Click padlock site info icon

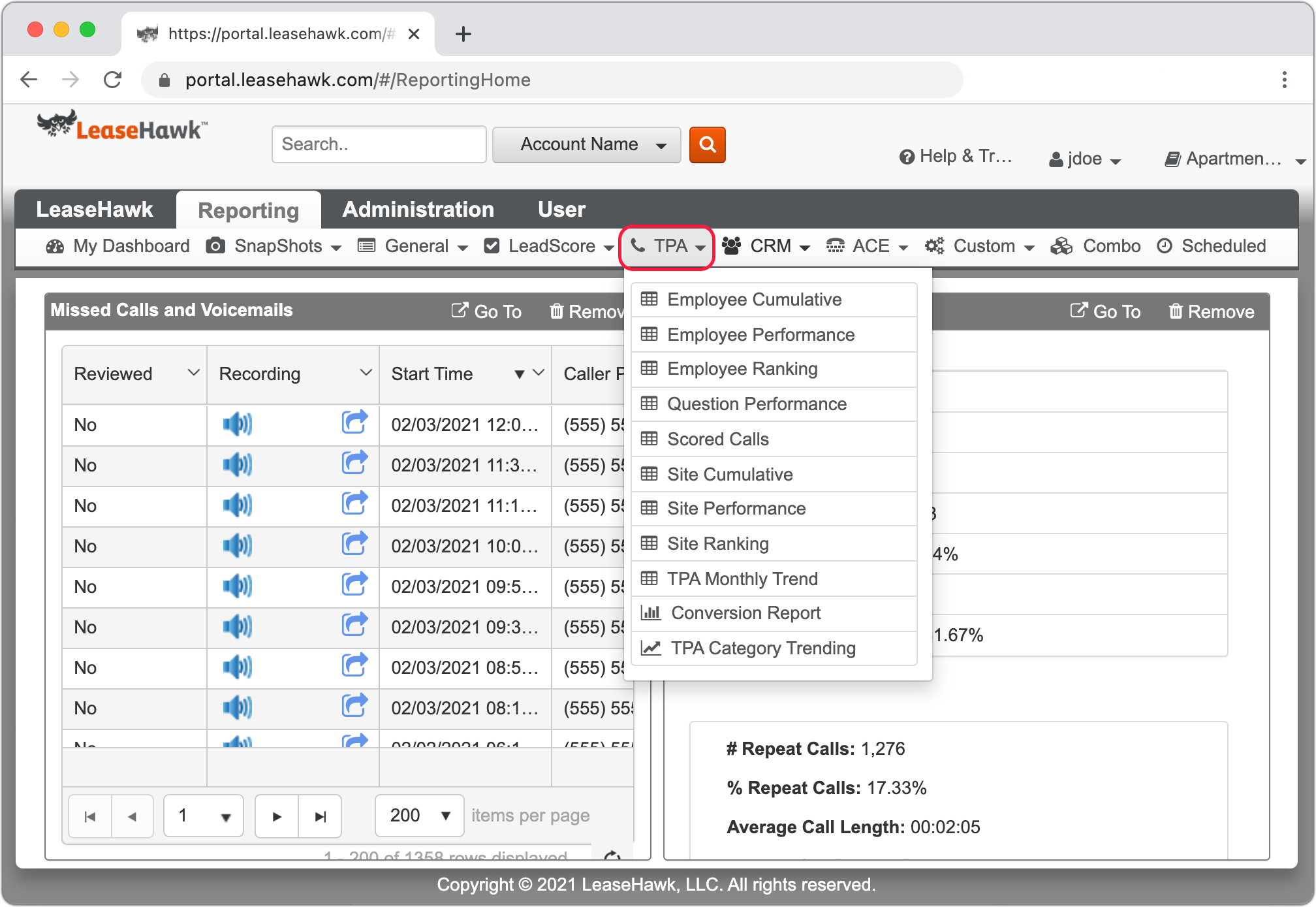coord(164,80)
